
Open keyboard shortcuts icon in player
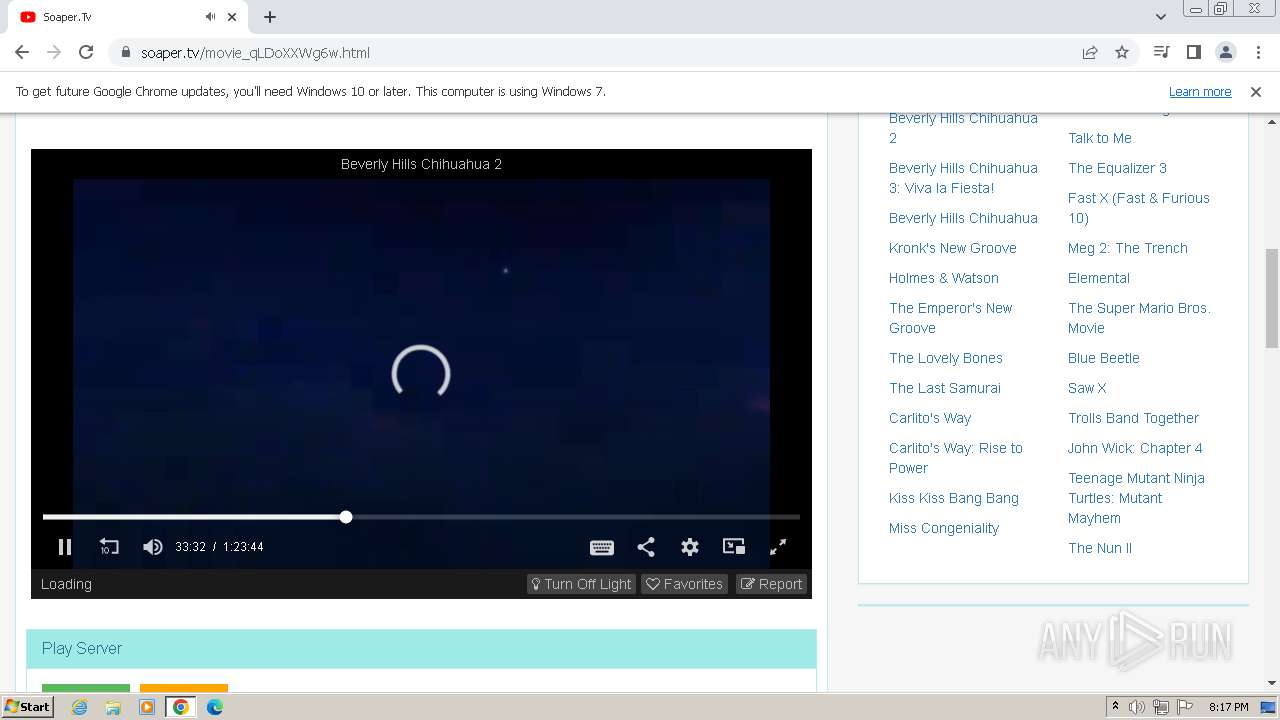(602, 547)
